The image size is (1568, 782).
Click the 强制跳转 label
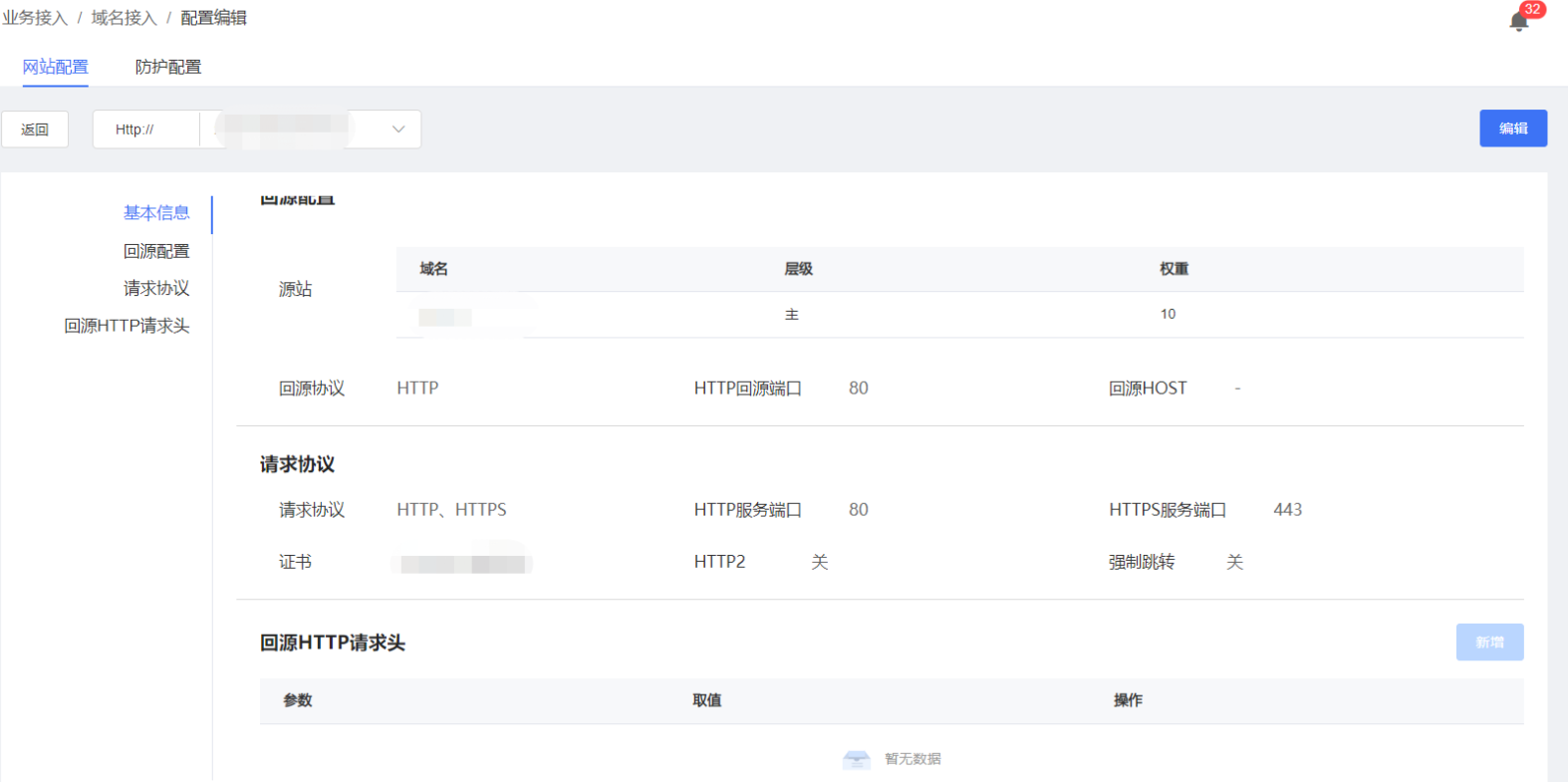(1142, 563)
